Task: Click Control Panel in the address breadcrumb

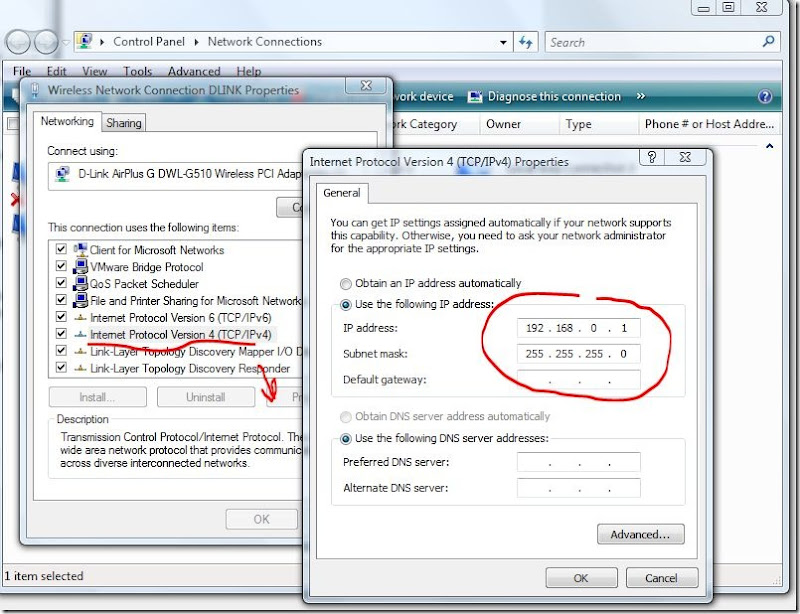Action: (148, 42)
